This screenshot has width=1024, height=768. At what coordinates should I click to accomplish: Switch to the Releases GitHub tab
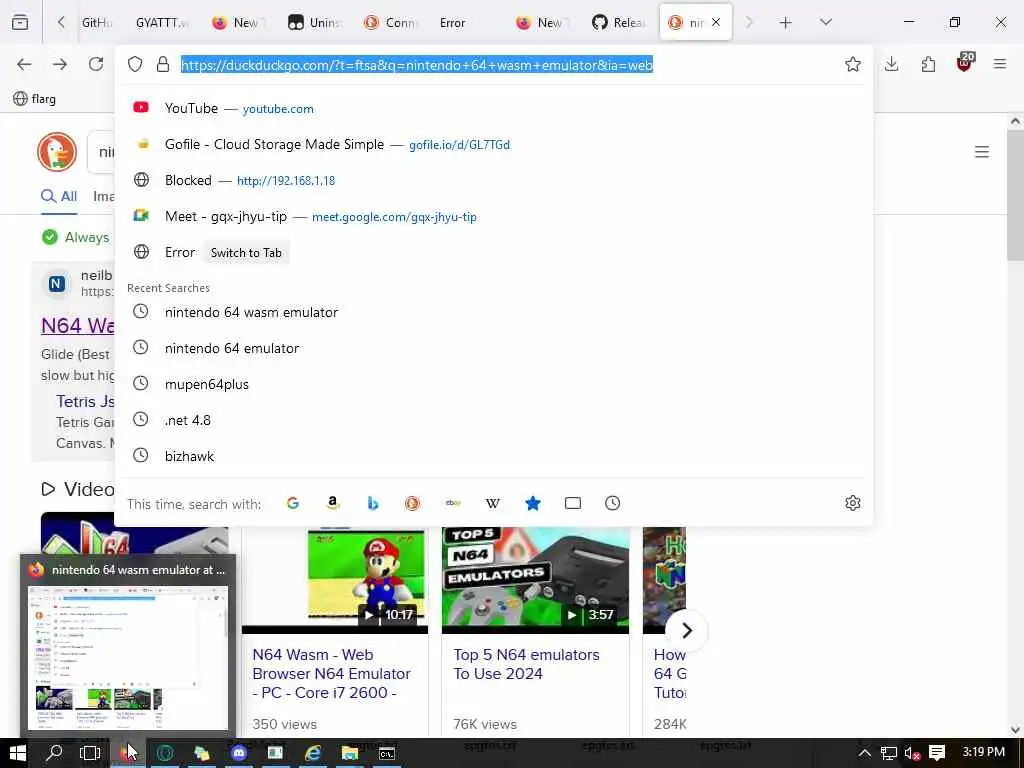pyautogui.click(x=618, y=22)
